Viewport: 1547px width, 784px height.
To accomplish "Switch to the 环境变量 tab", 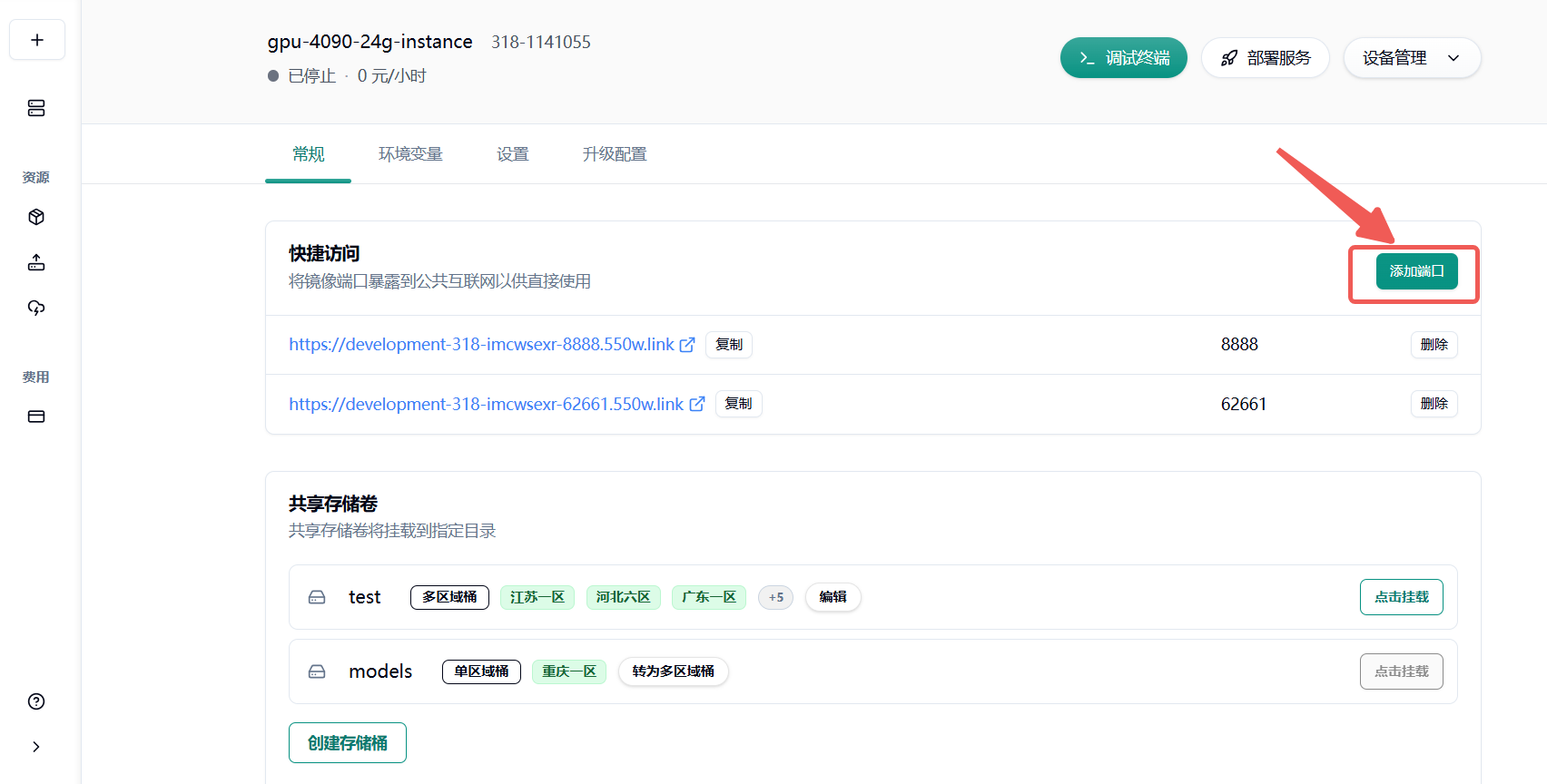I will (410, 154).
